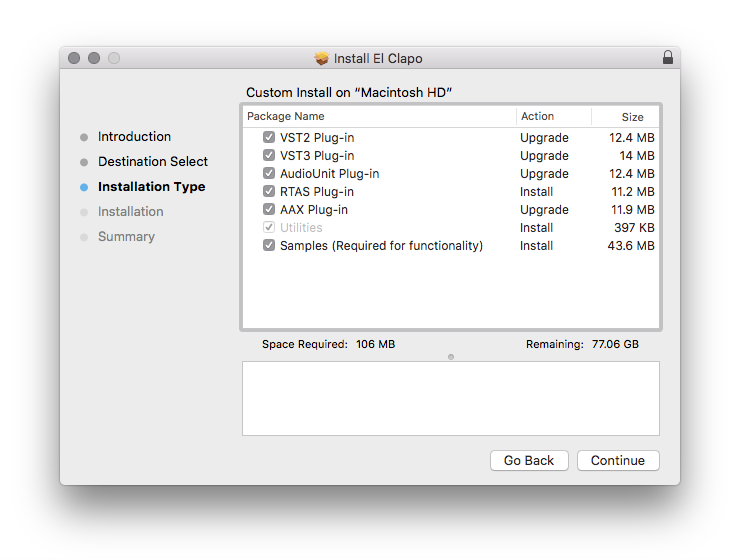Viewport: 737px width, 560px height.
Task: Click the empty package description box
Action: coord(450,398)
